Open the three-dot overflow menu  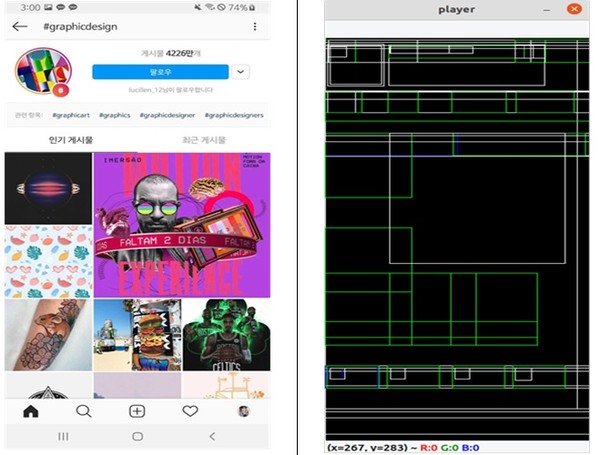pos(255,26)
